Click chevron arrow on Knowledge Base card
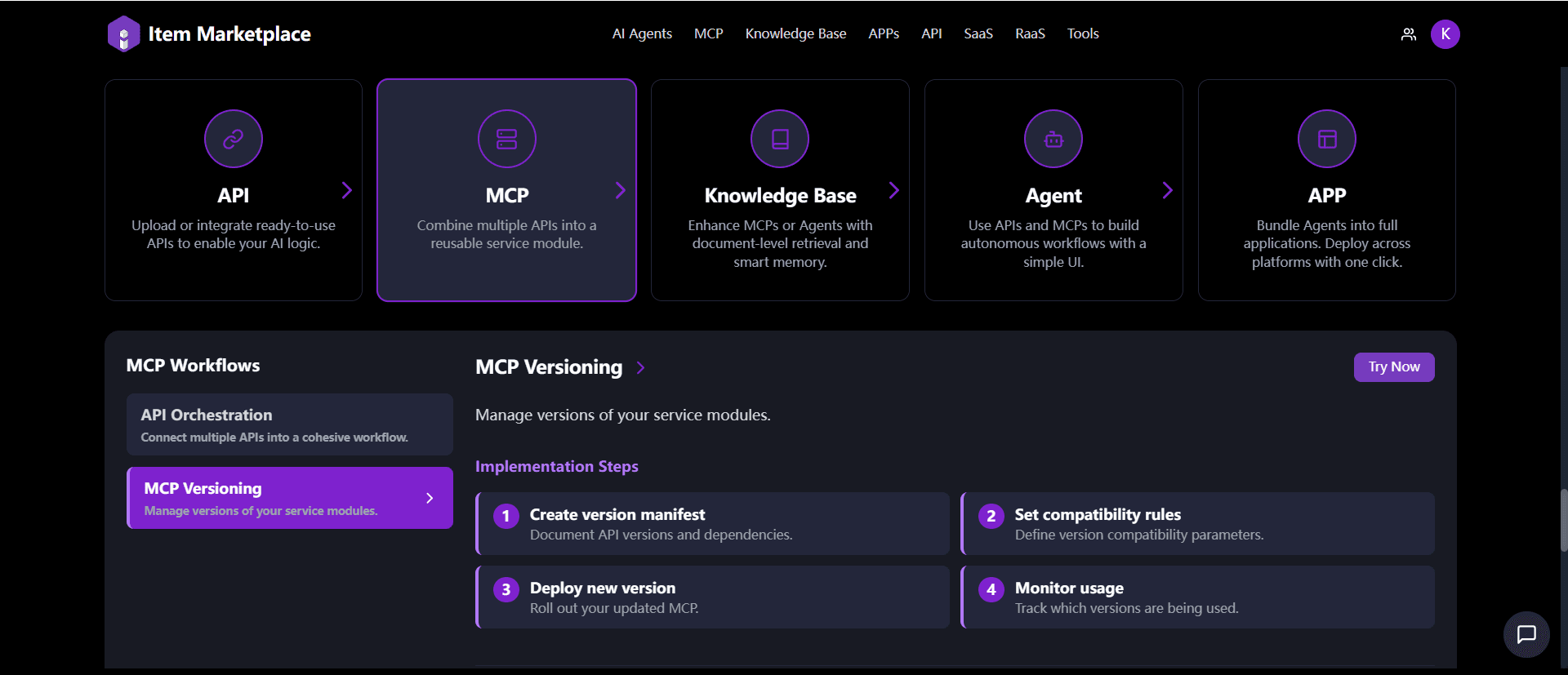The height and width of the screenshot is (675, 1568). click(894, 190)
